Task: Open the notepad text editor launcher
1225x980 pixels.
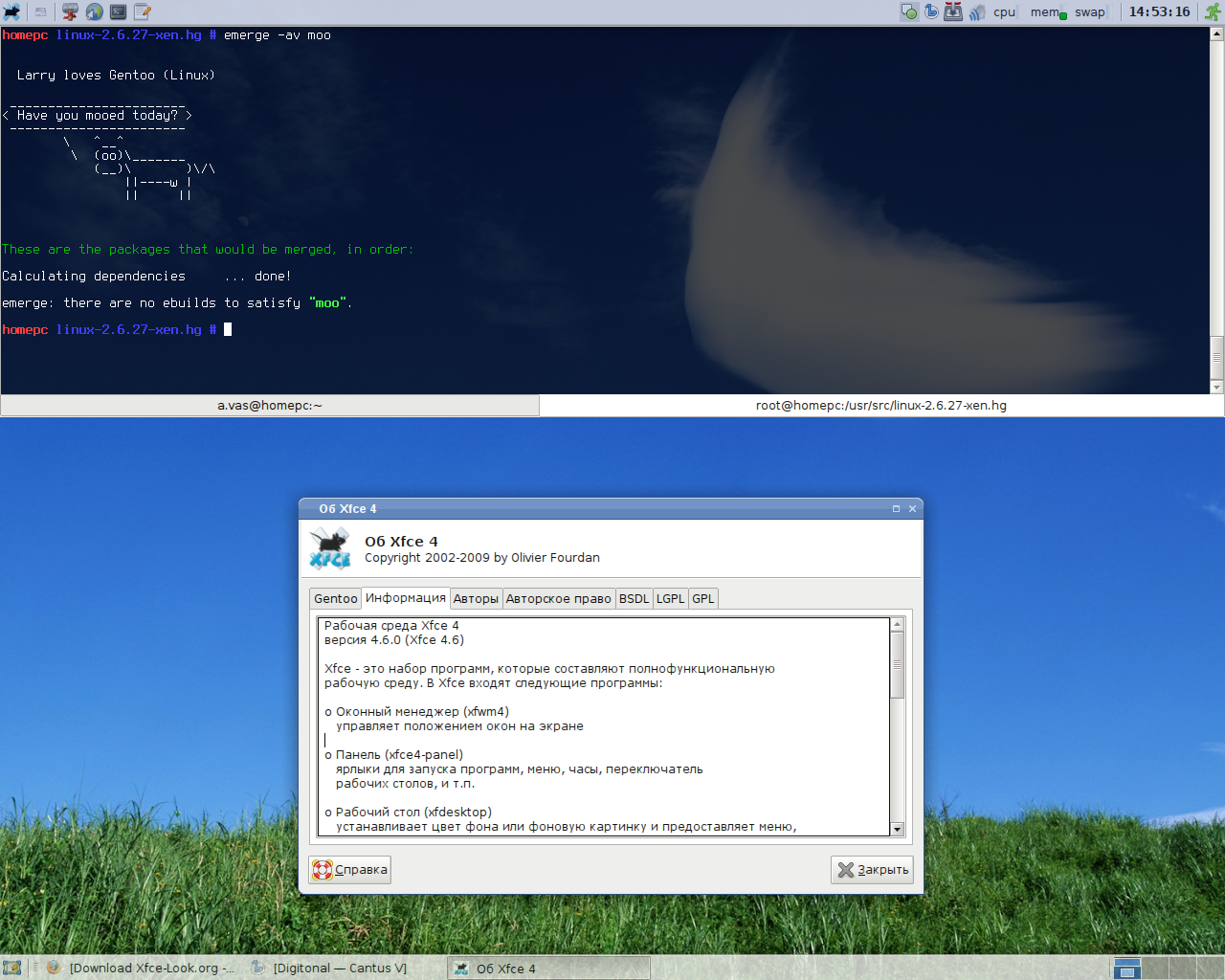Action: (x=143, y=11)
